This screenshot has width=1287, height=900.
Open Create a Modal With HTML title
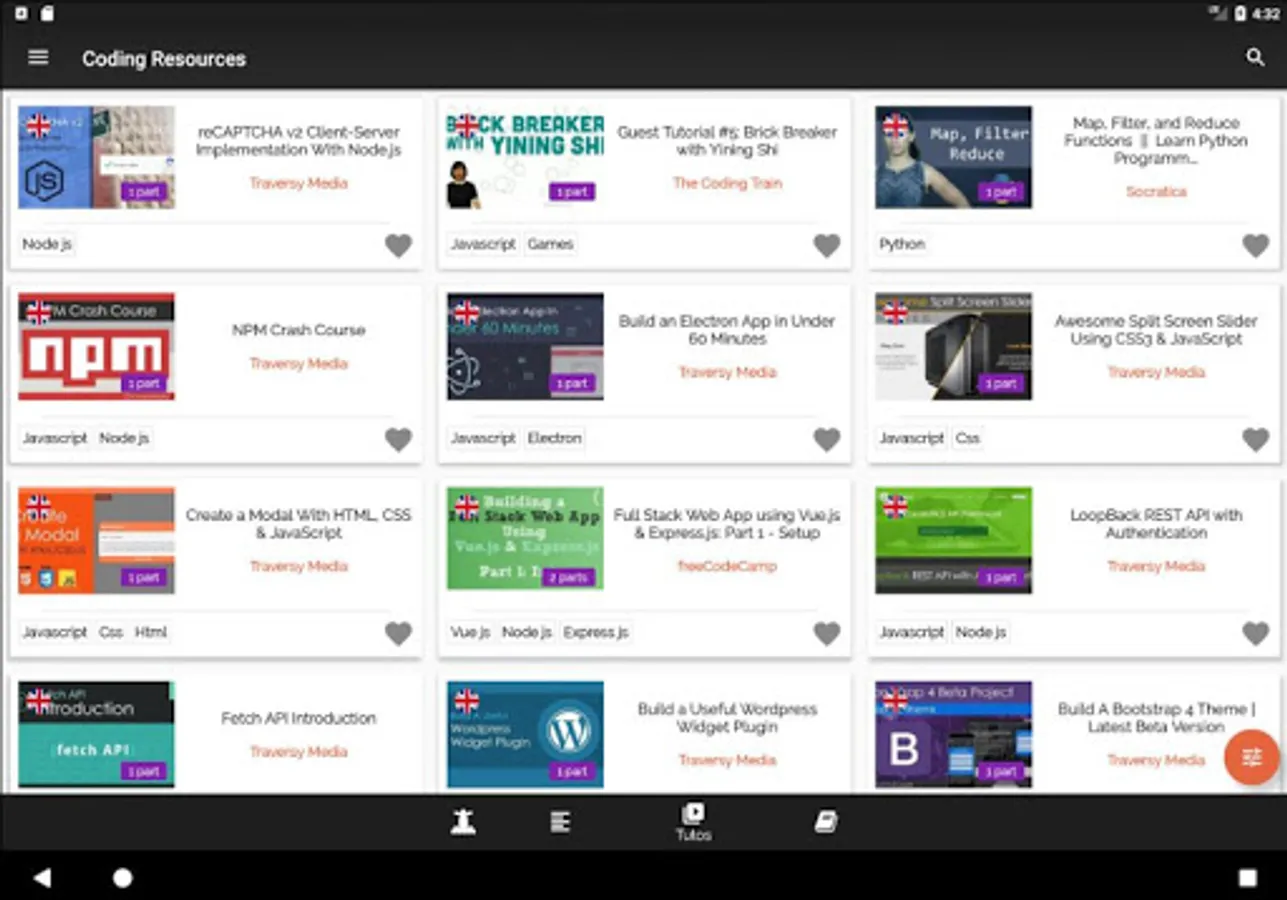pos(298,524)
